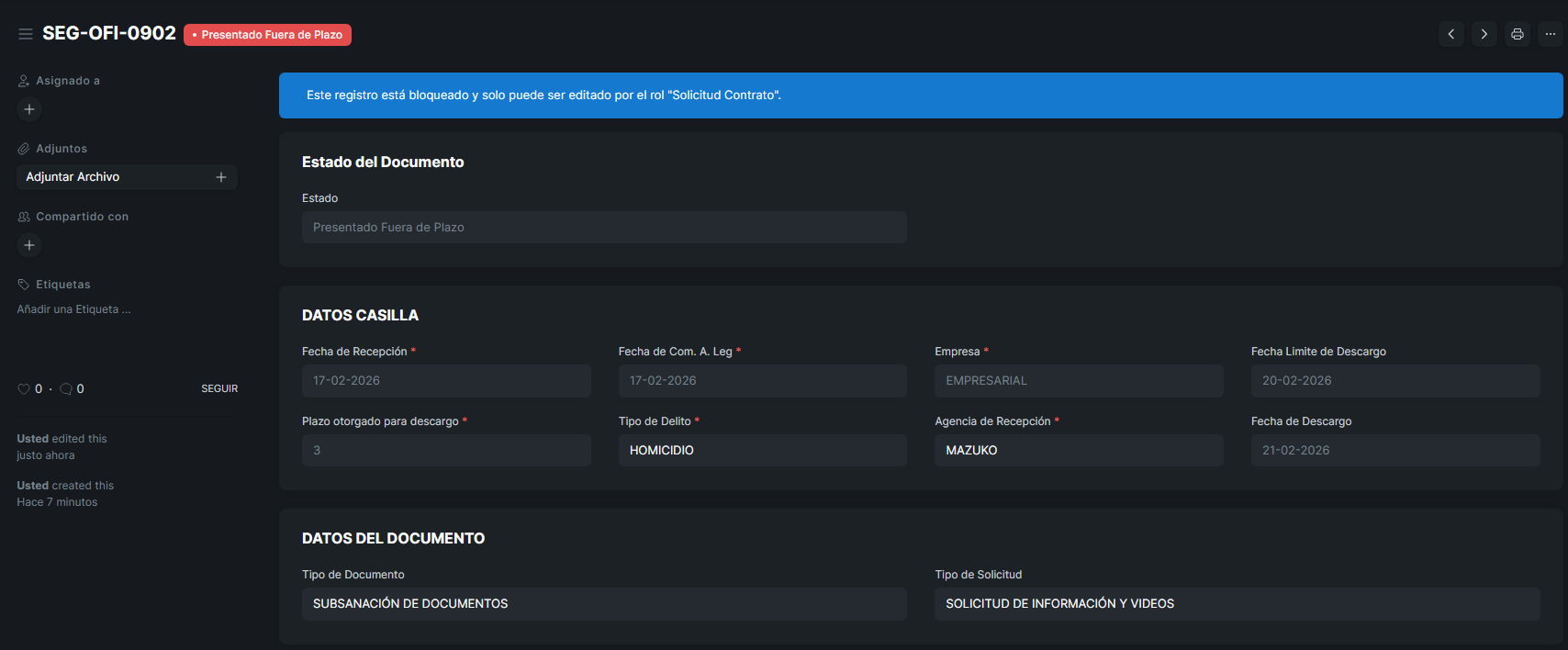Image resolution: width=1568 pixels, height=650 pixels.
Task: Share document using Compartido con plus
Action: (29, 245)
